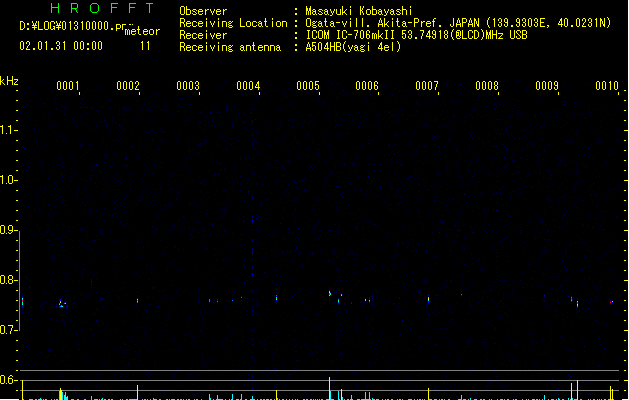This screenshot has height=400, width=629.
Task: Click the 'meteor' label
Action: (x=142, y=31)
